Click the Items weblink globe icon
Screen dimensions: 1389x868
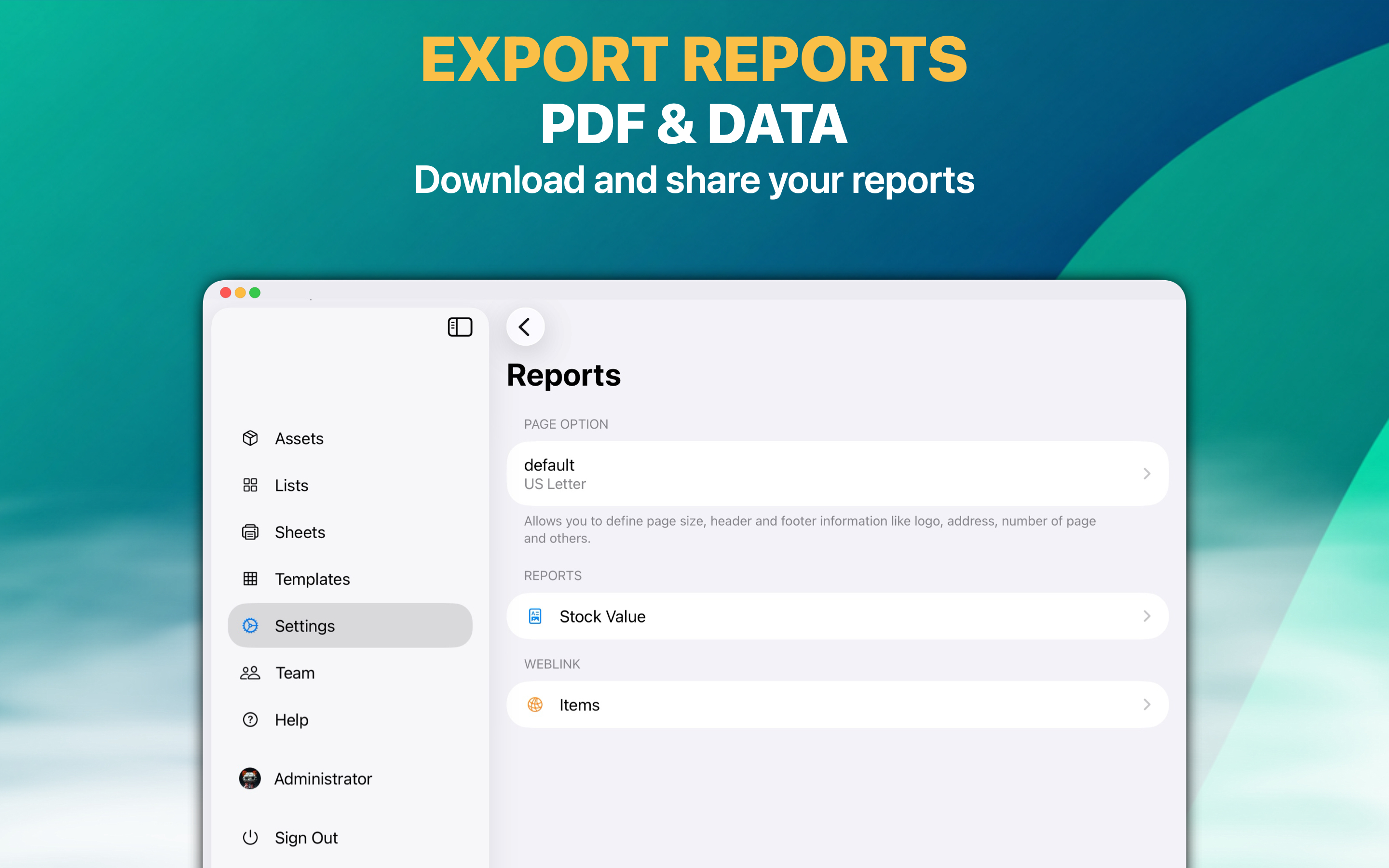click(535, 705)
